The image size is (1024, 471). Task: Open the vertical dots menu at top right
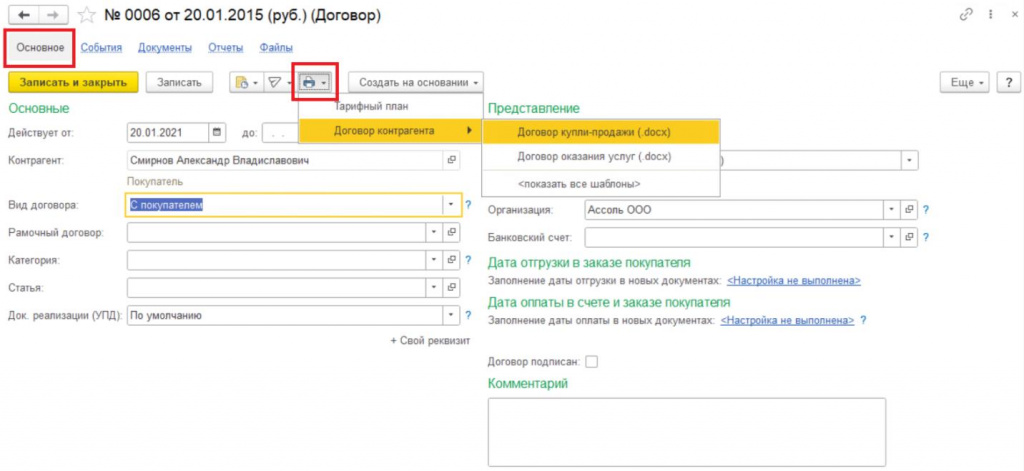989,14
